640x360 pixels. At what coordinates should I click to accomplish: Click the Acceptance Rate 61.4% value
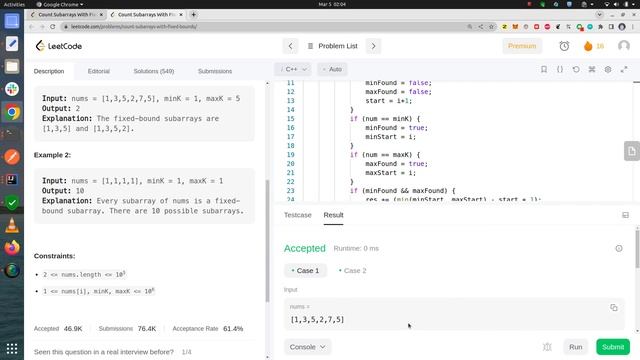pyautogui.click(x=233, y=329)
